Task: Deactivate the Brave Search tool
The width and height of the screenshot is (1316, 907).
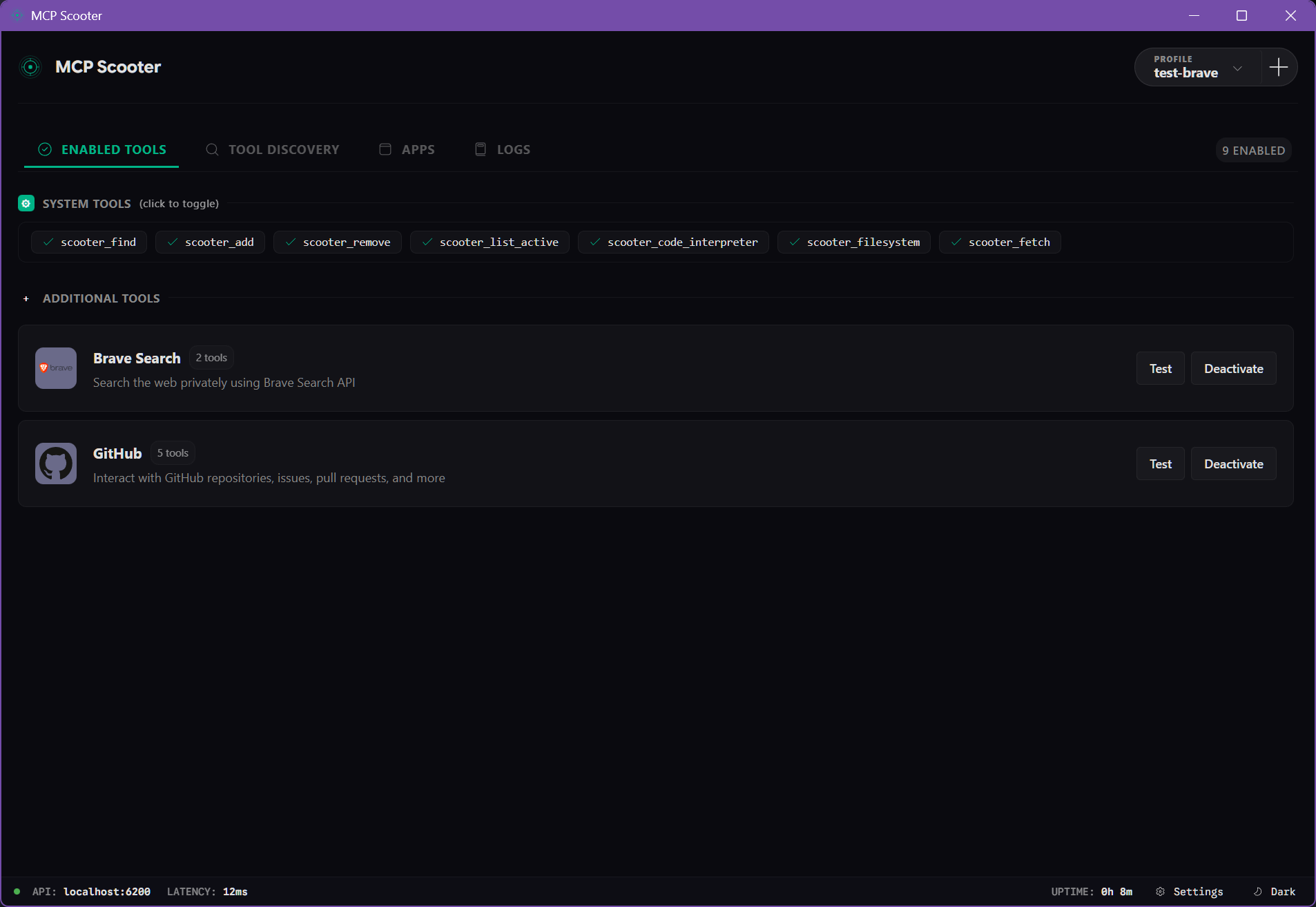Action: point(1233,368)
